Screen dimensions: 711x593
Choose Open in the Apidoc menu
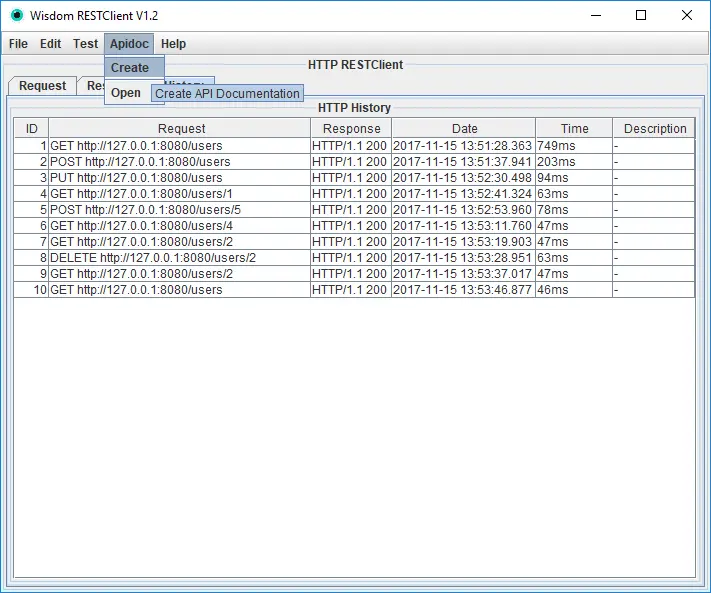tap(128, 93)
